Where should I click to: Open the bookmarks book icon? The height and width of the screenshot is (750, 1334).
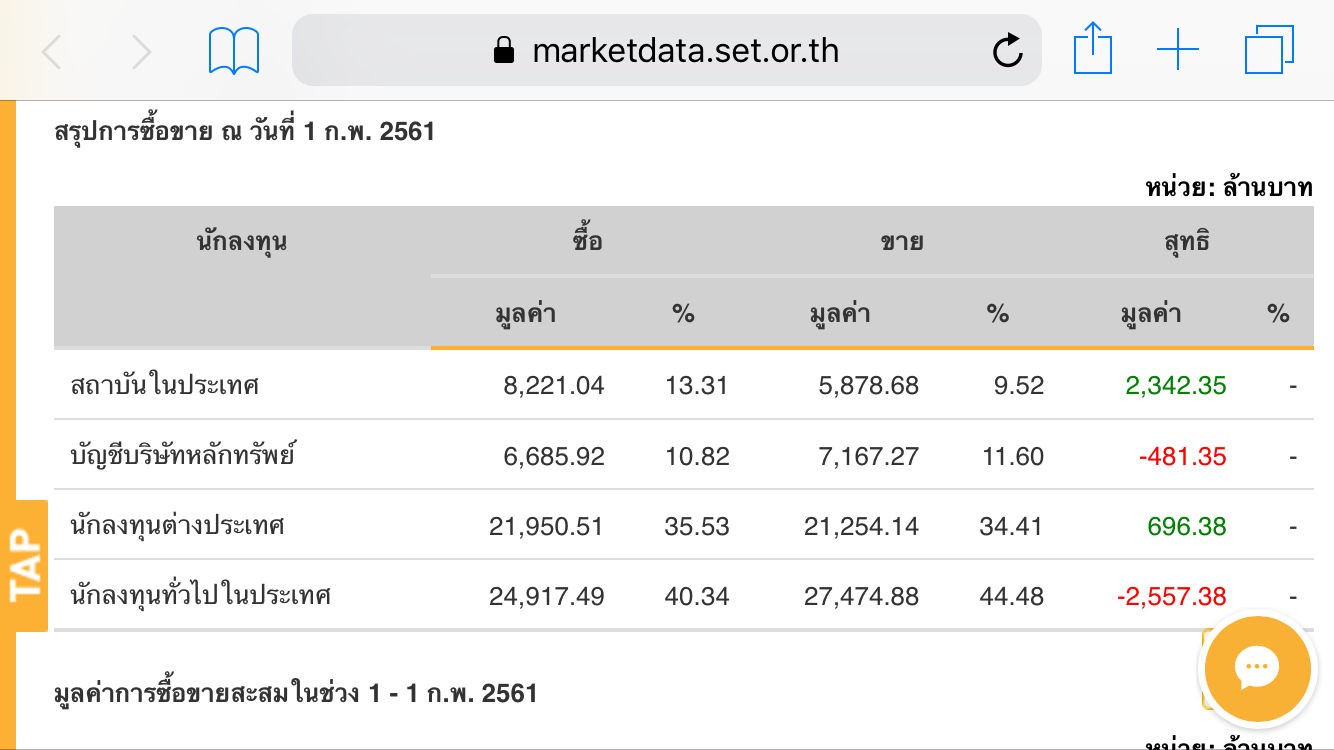coord(234,51)
